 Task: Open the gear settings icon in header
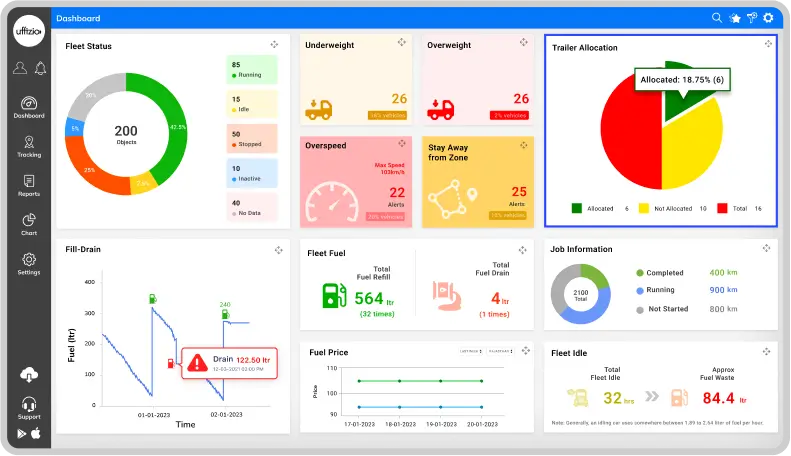[x=768, y=18]
